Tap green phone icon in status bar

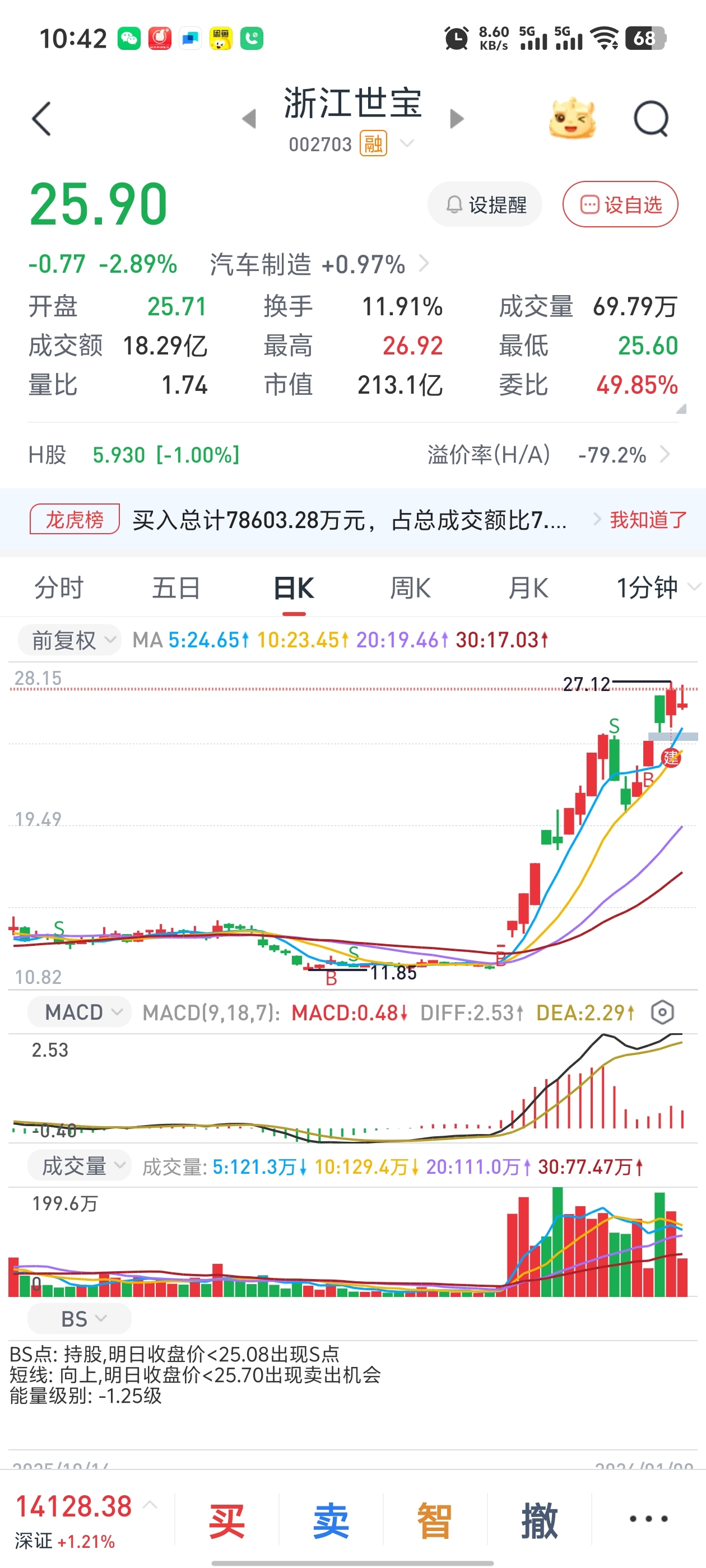[252, 39]
